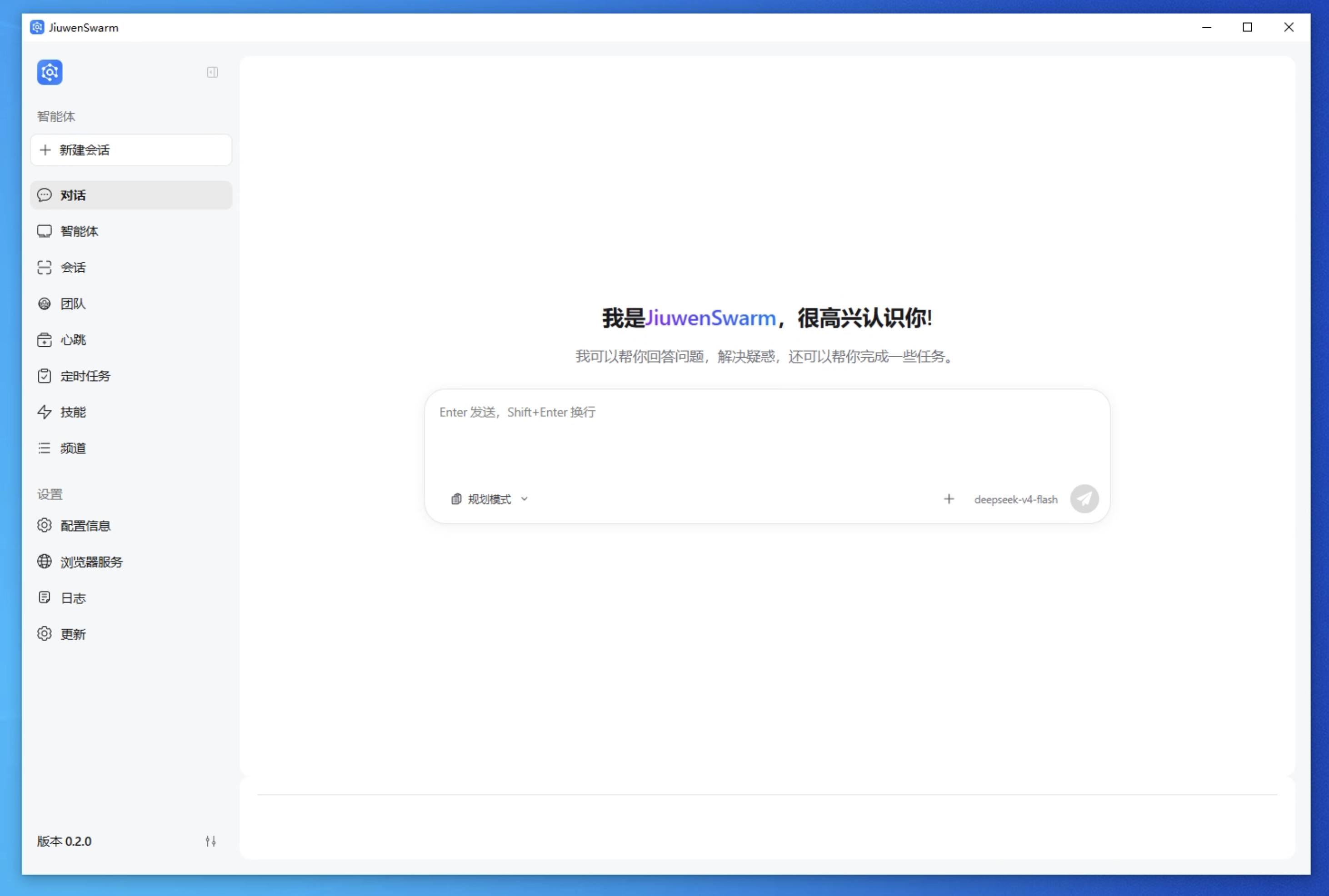The width and height of the screenshot is (1329, 896).
Task: Click the 日志 log document icon
Action: point(44,598)
